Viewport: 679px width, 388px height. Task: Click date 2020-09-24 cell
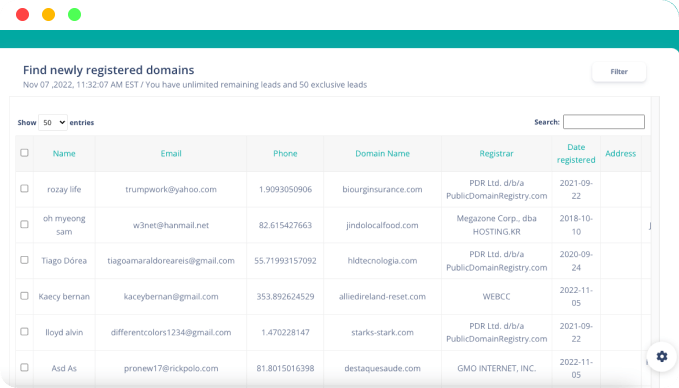(576, 261)
